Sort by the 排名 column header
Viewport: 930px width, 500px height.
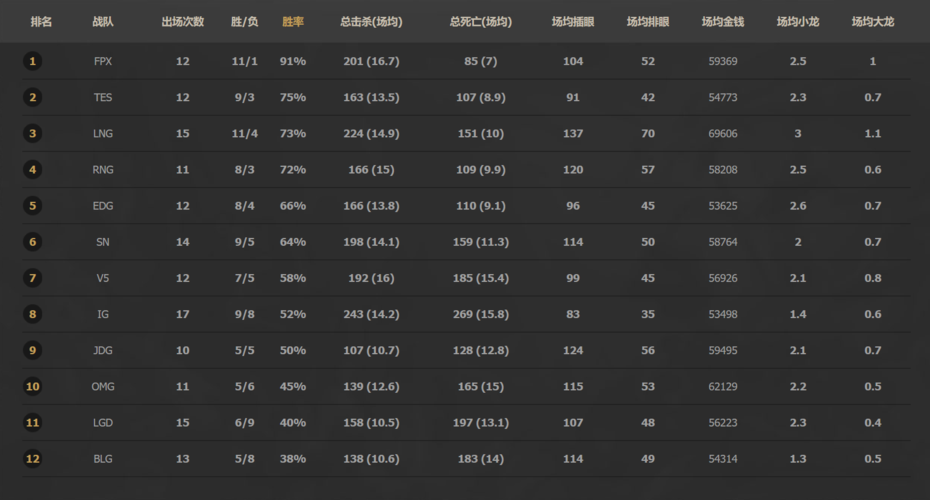[x=42, y=22]
